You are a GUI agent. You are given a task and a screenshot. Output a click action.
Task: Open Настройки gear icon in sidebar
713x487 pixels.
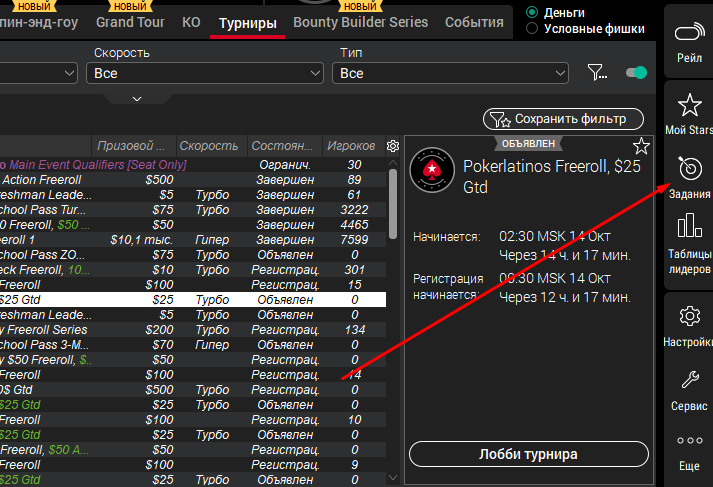[688, 318]
